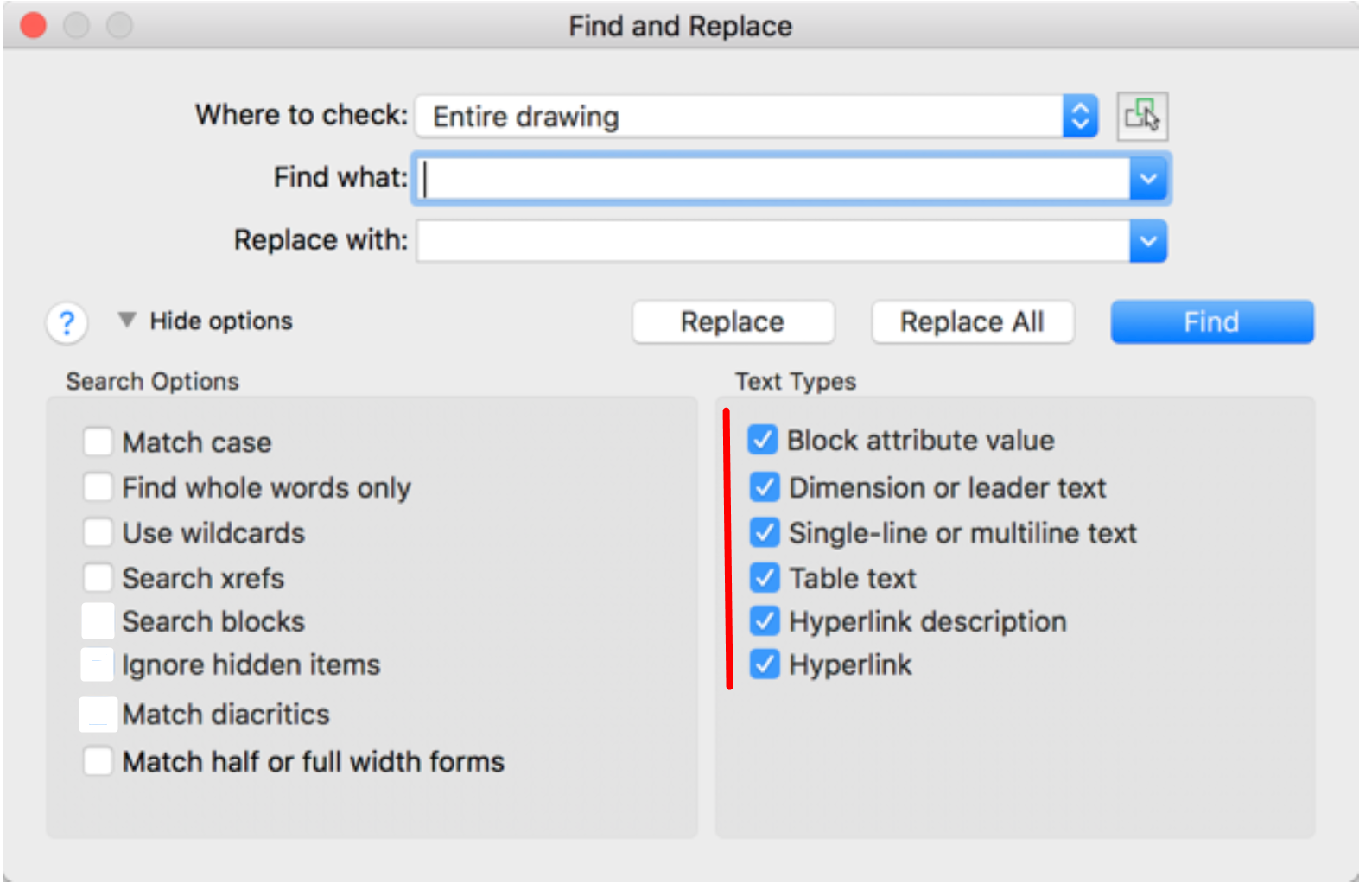Viewport: 1359px width, 896px height.
Task: Enable Match half or full width forms
Action: 98,761
